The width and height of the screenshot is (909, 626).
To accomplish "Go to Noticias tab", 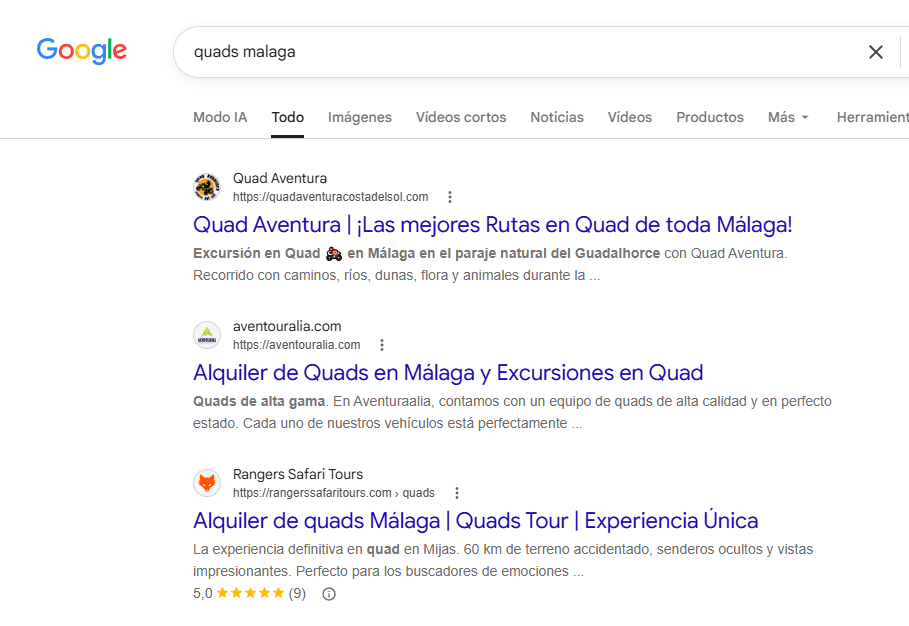I will tap(557, 117).
